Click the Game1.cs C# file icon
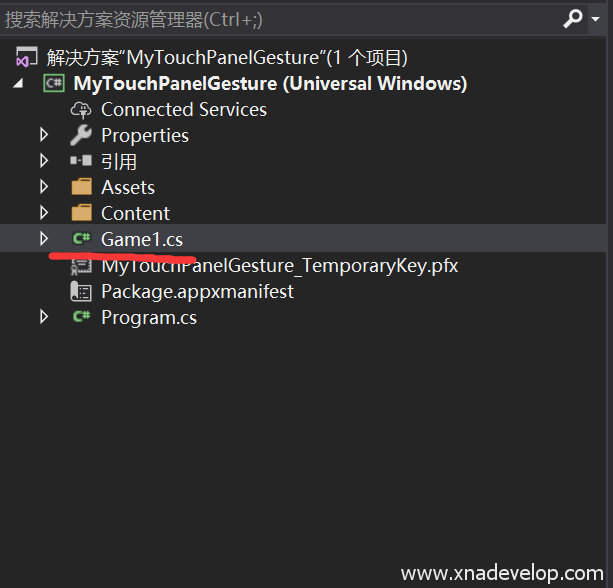This screenshot has width=613, height=588. click(x=81, y=240)
